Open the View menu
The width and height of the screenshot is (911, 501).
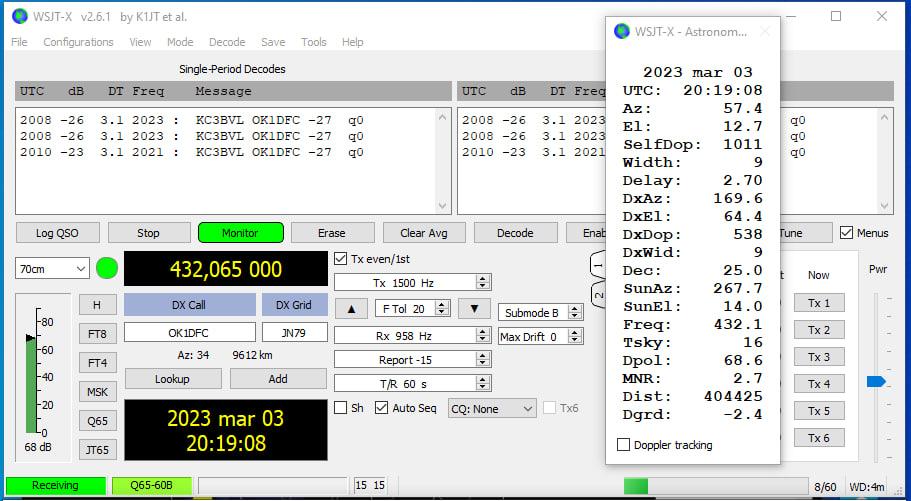[140, 42]
